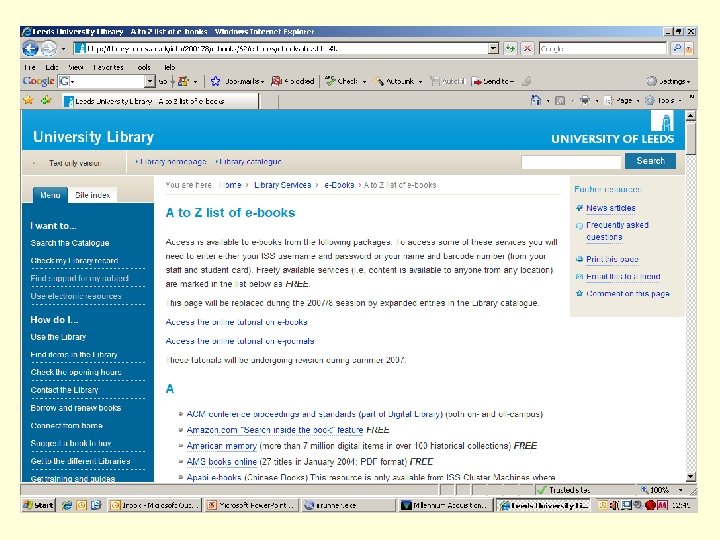Open Google Toolbar Bookmarks star
The width and height of the screenshot is (720, 540).
[215, 81]
